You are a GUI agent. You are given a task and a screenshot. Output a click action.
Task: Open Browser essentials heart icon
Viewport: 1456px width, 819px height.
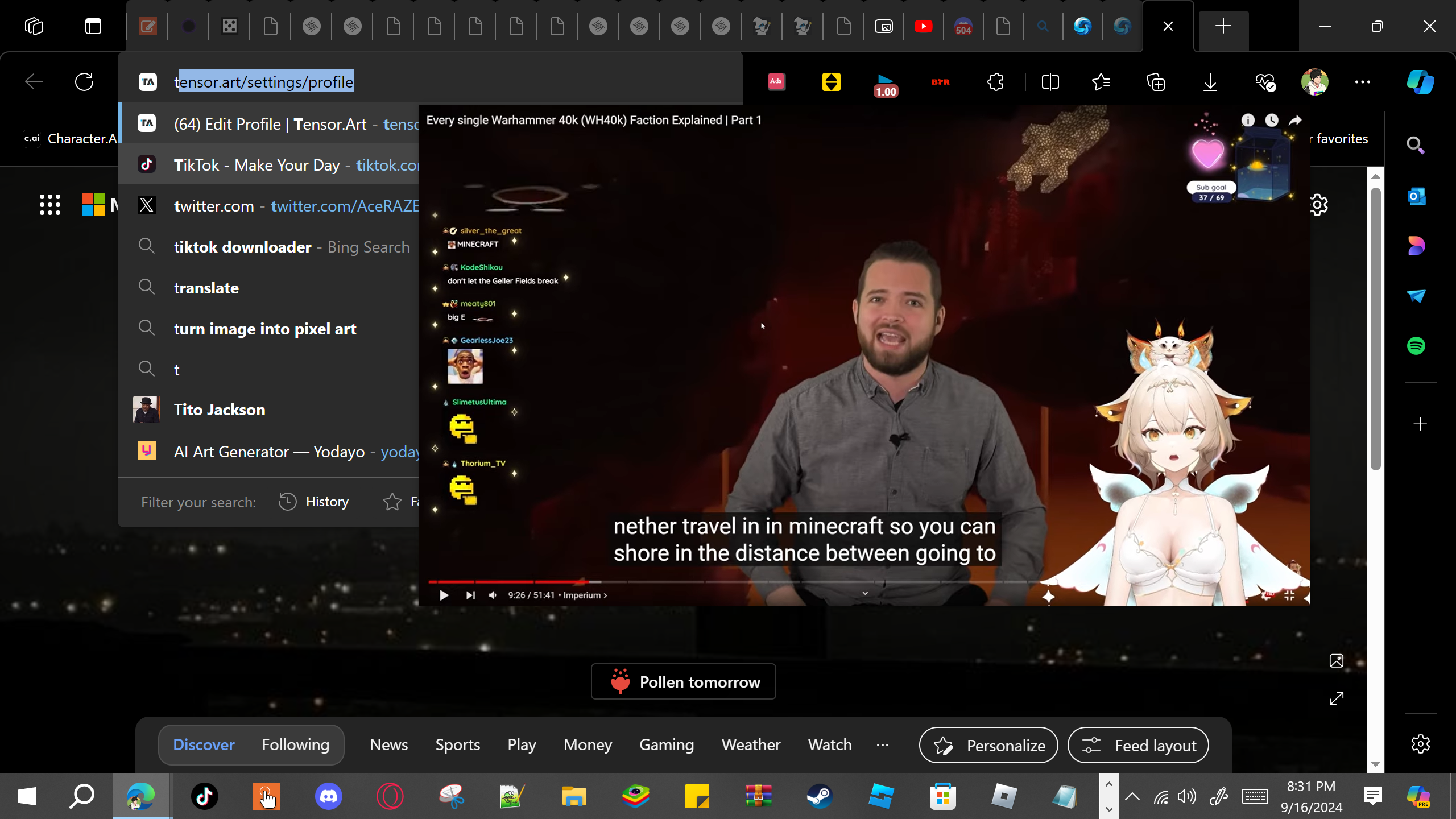(x=1265, y=82)
